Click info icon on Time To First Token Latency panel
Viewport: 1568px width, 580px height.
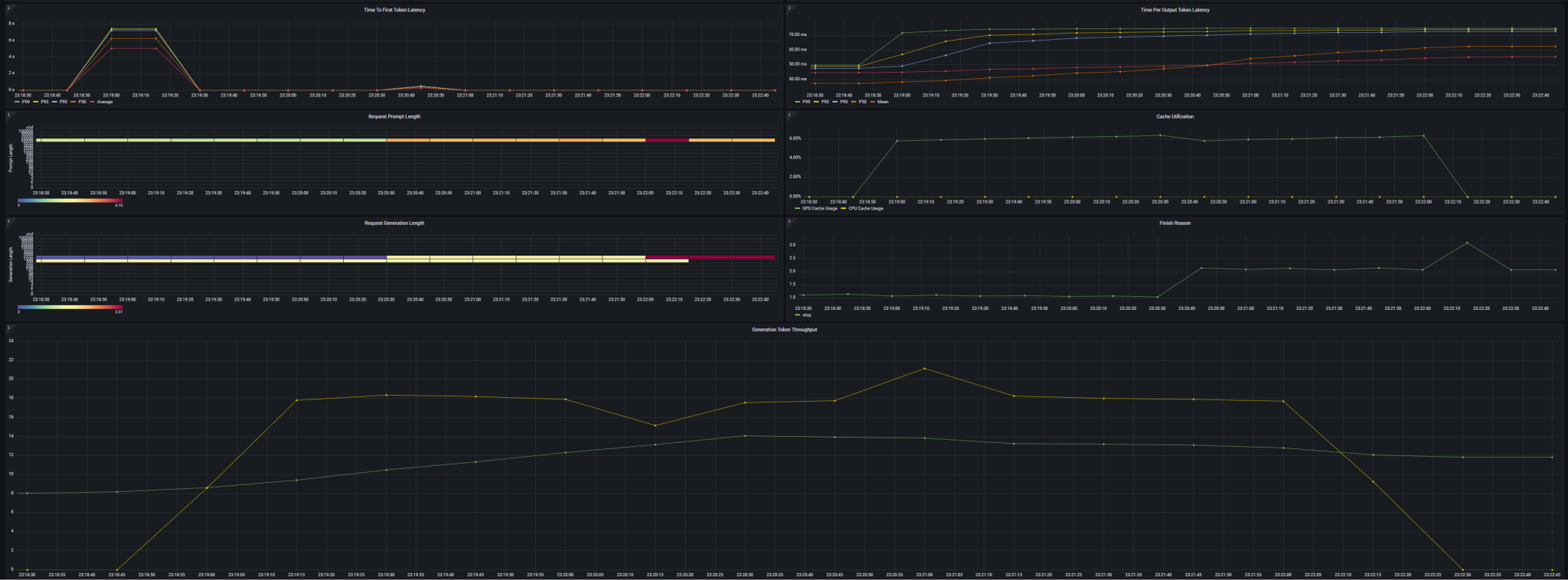pos(7,8)
